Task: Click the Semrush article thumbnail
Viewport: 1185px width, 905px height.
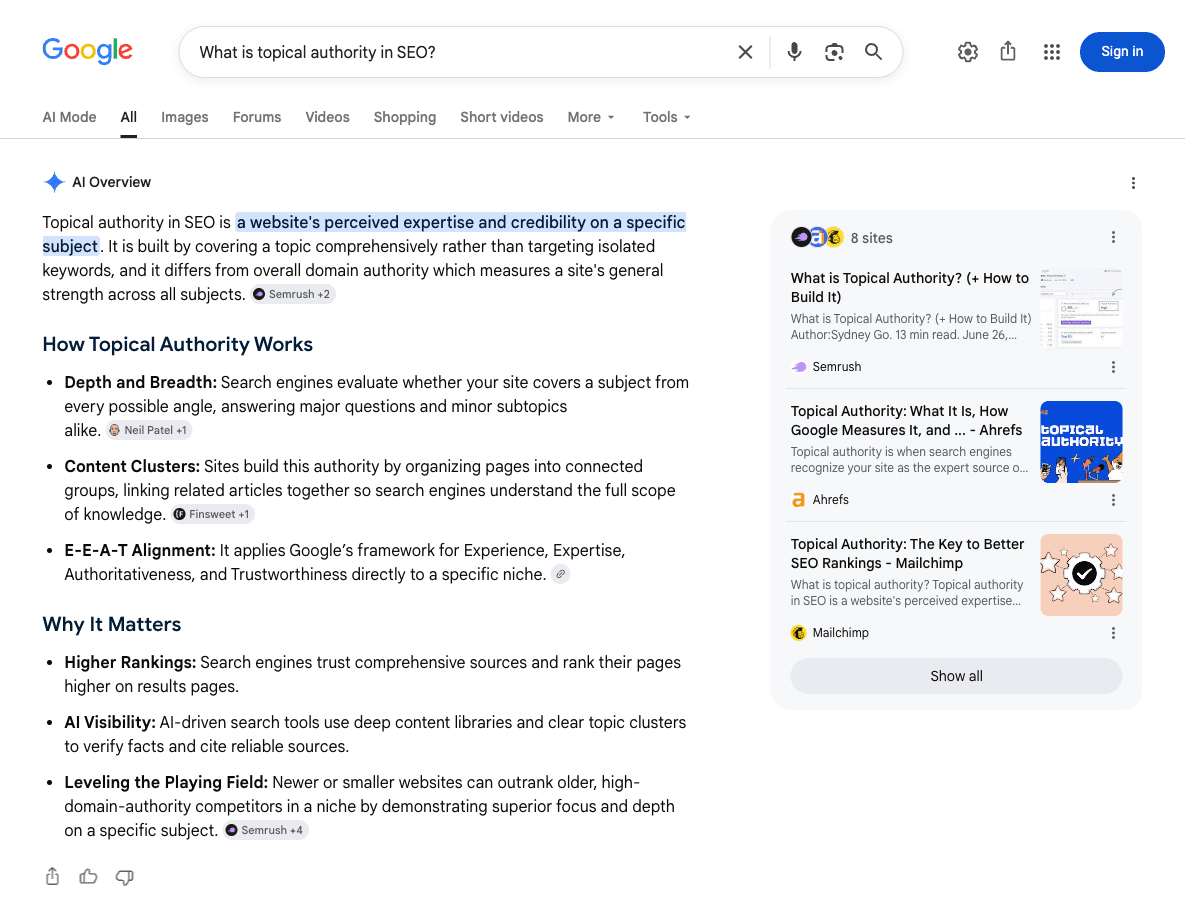Action: pyautogui.click(x=1081, y=308)
